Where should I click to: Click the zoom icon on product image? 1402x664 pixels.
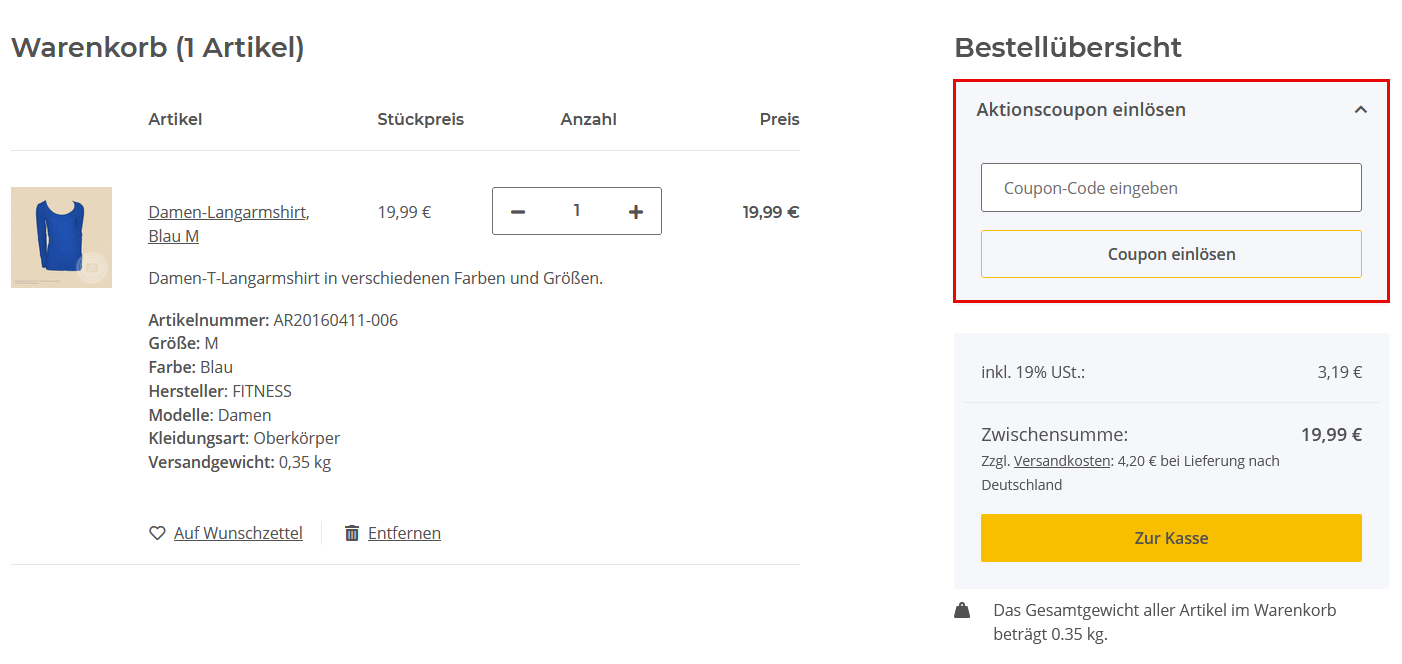[x=92, y=267]
